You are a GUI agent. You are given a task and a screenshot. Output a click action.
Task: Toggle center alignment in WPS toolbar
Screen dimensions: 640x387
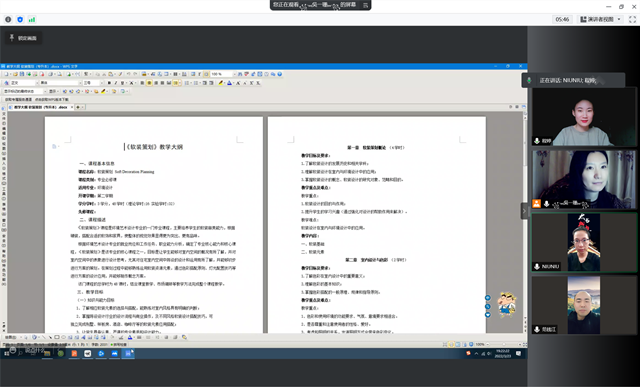pos(149,83)
